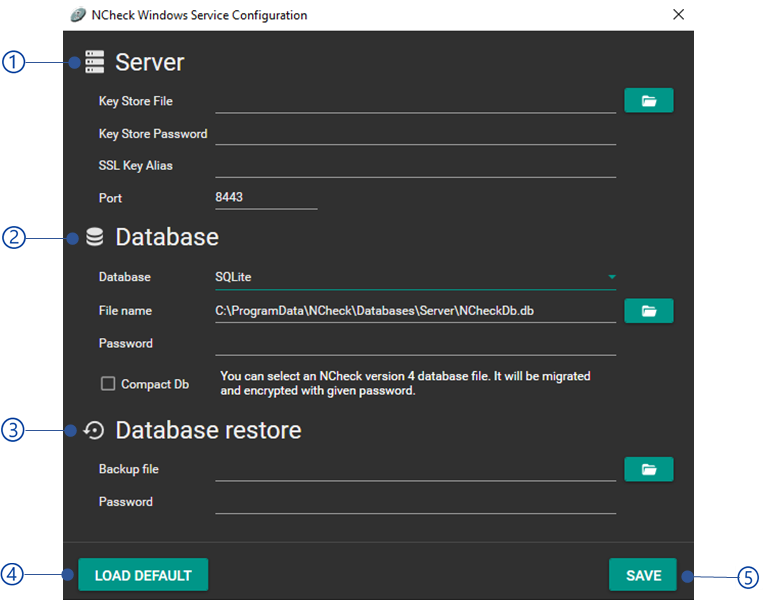The width and height of the screenshot is (763, 600).
Task: Click the Database restore history icon
Action: coord(94,430)
